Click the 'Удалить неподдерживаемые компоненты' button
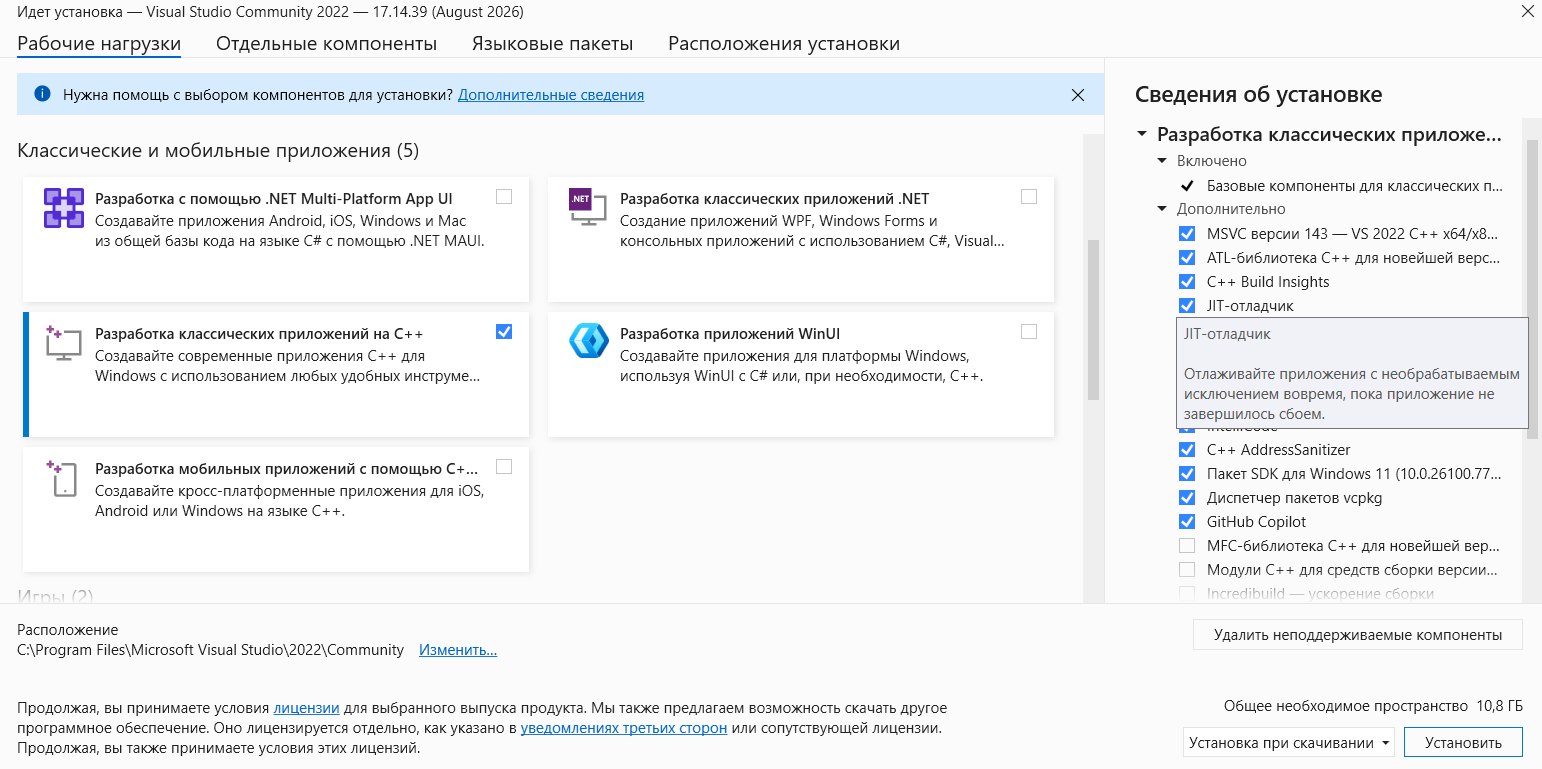Screen dimensions: 1542x769 click(x=1358, y=635)
